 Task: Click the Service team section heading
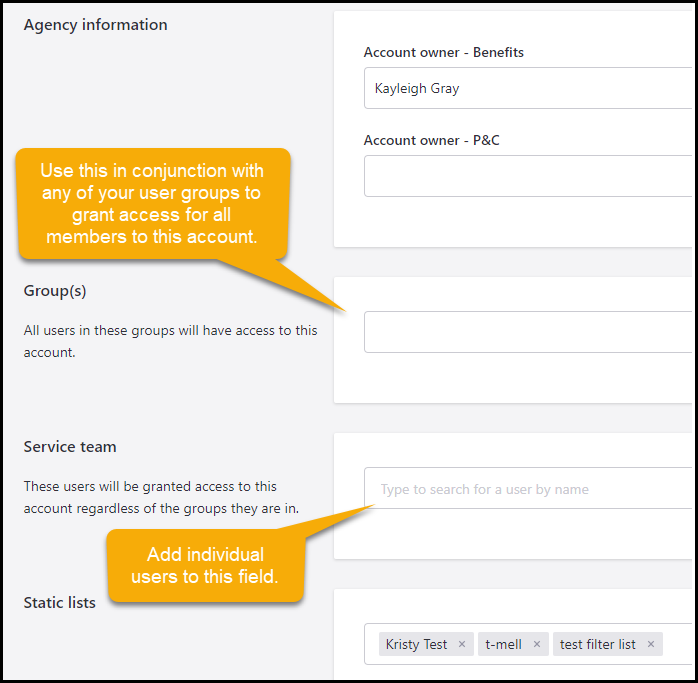(70, 447)
